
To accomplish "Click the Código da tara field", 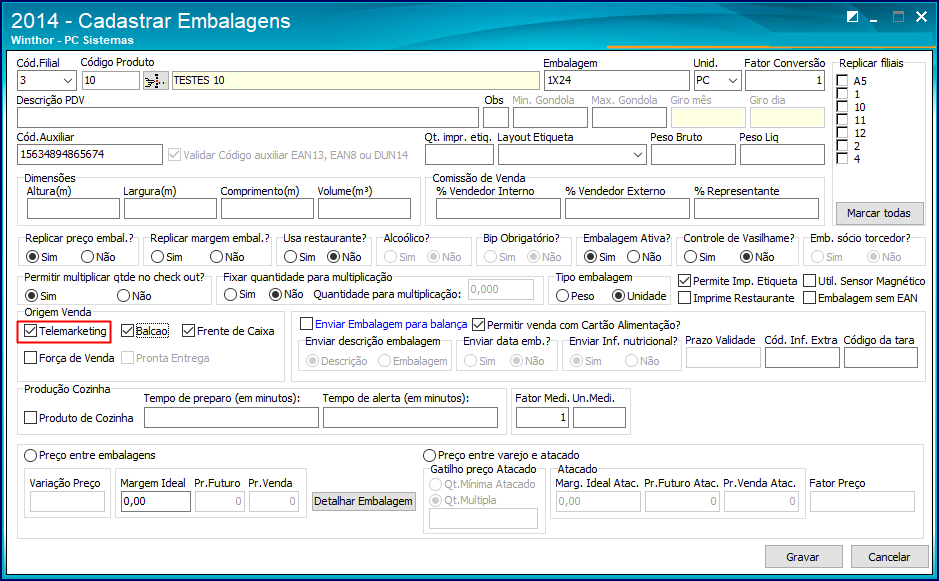I will pyautogui.click(x=881, y=358).
